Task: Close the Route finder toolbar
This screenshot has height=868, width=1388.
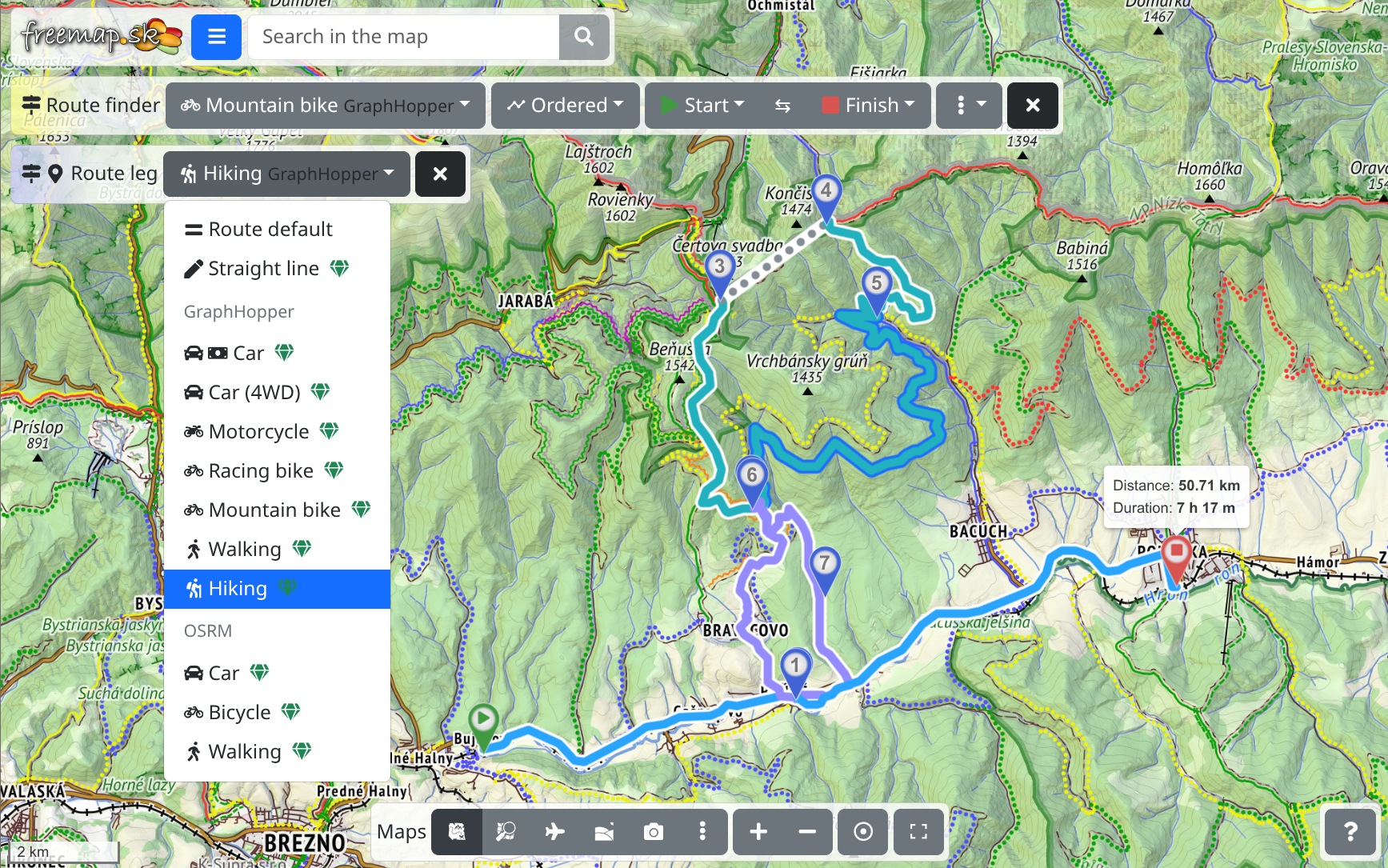Action: click(x=1032, y=106)
